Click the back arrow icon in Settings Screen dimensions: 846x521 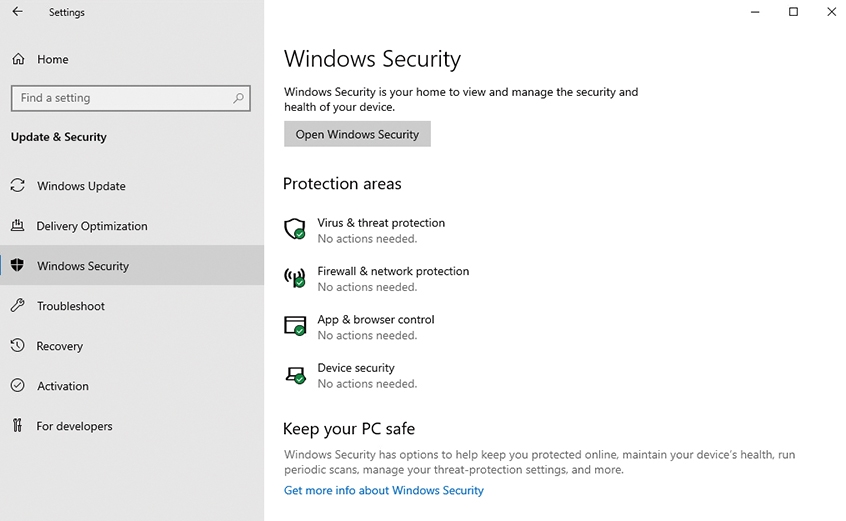17,11
